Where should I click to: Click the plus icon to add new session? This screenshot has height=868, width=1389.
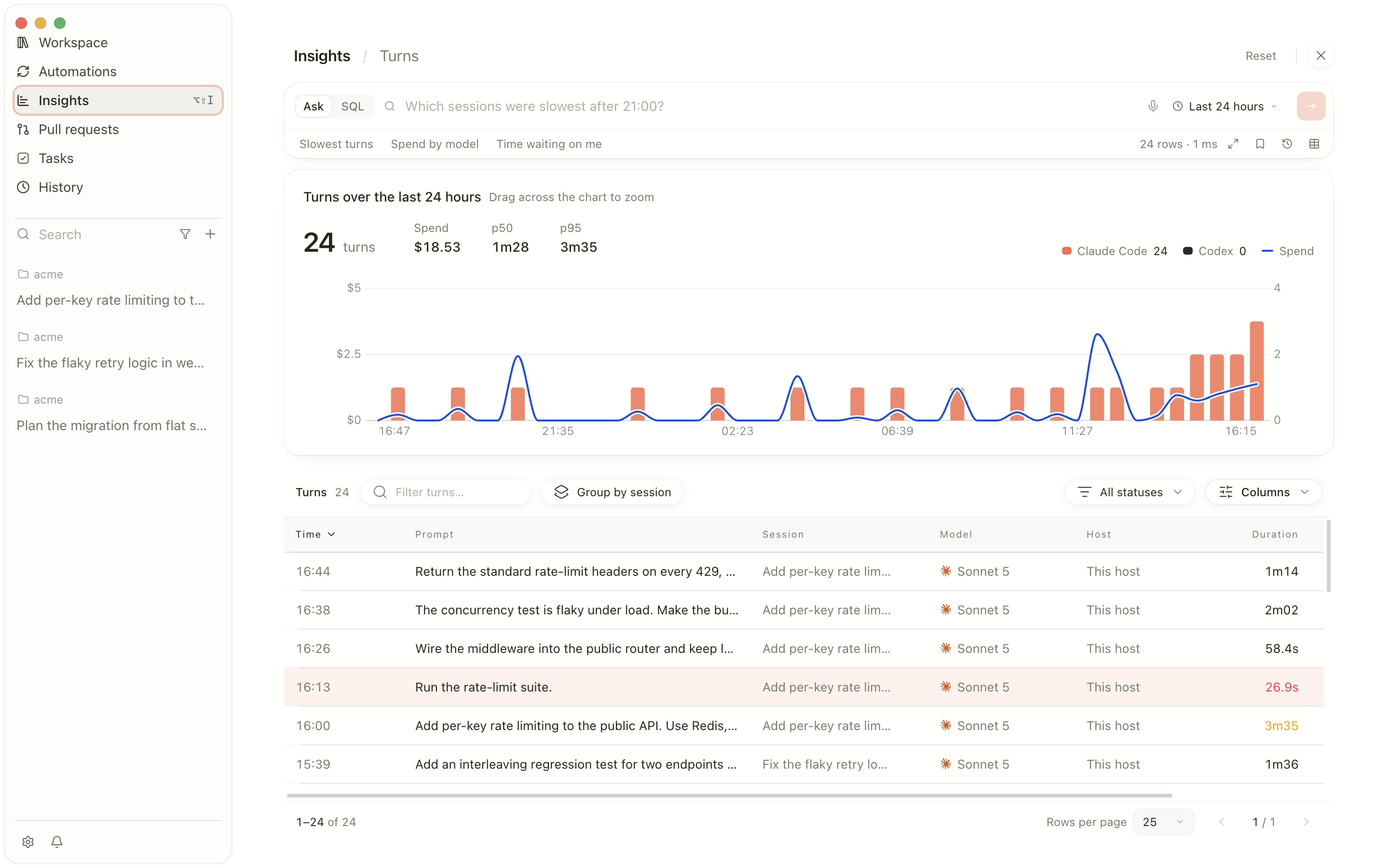click(210, 234)
